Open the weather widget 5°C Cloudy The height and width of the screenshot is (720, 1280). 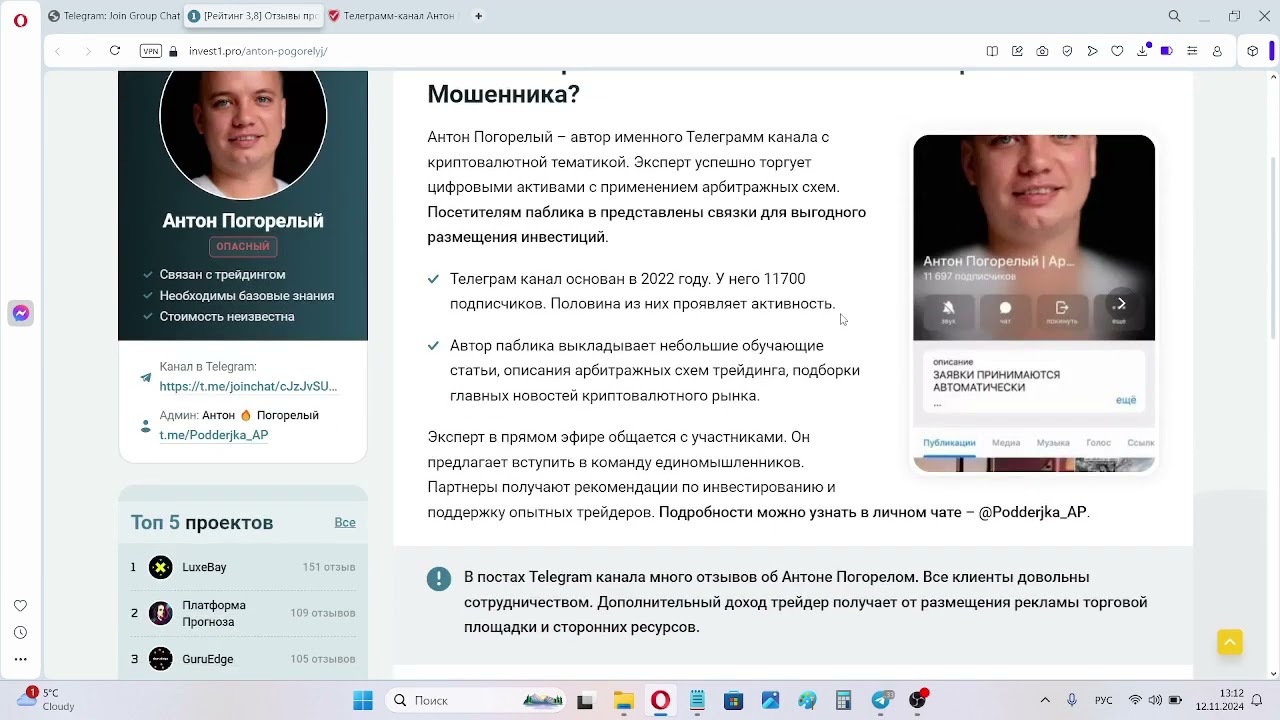point(45,699)
